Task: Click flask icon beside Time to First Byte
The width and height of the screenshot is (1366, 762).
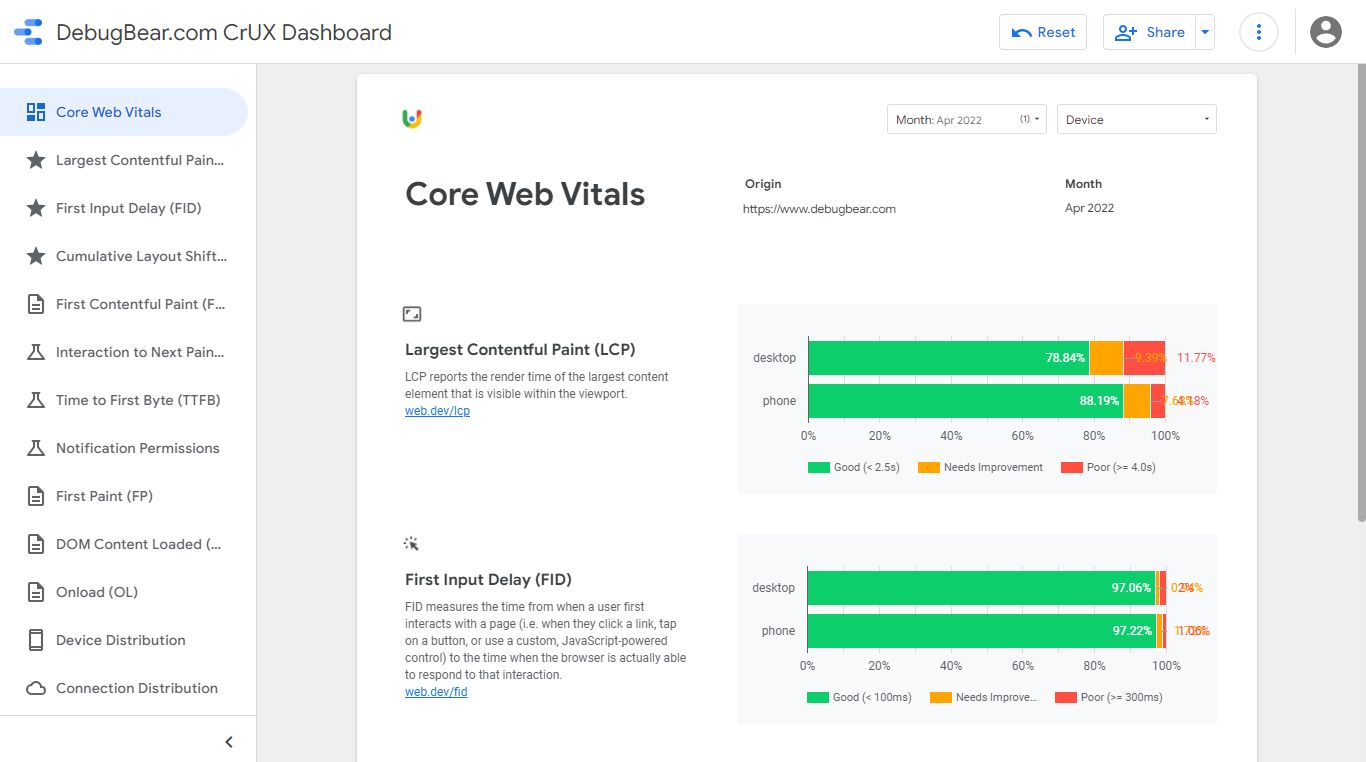Action: 36,400
